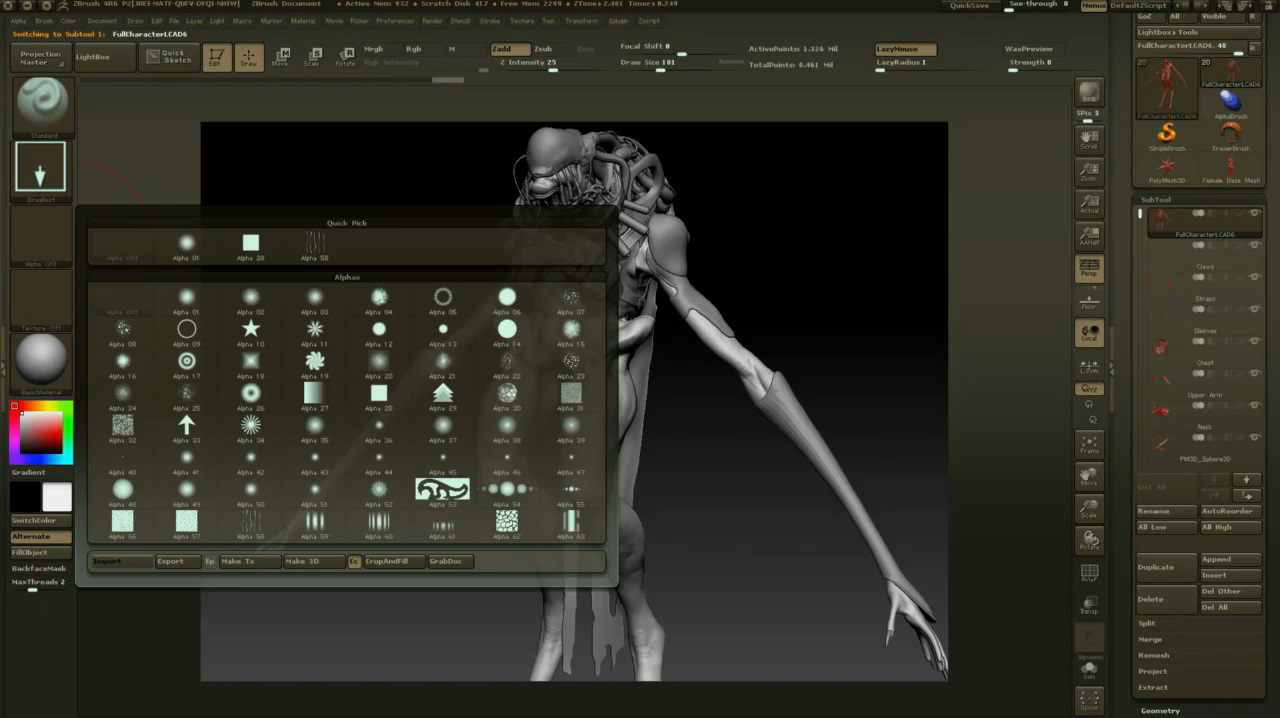Expand the Project section
Viewport: 1280px width, 718px height.
tap(1152, 671)
